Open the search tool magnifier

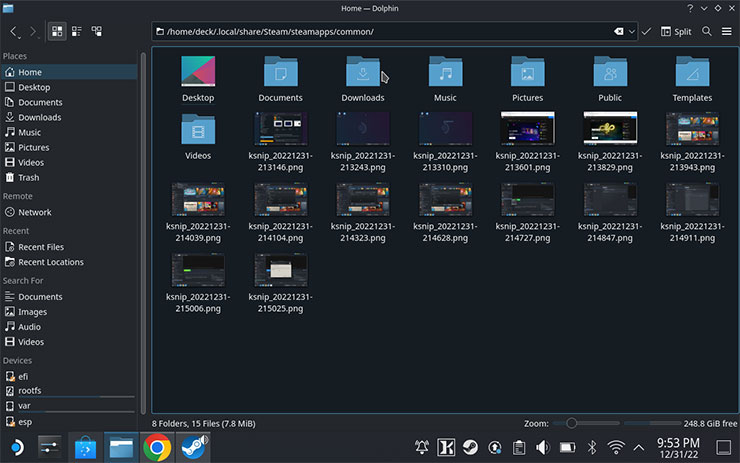click(707, 32)
